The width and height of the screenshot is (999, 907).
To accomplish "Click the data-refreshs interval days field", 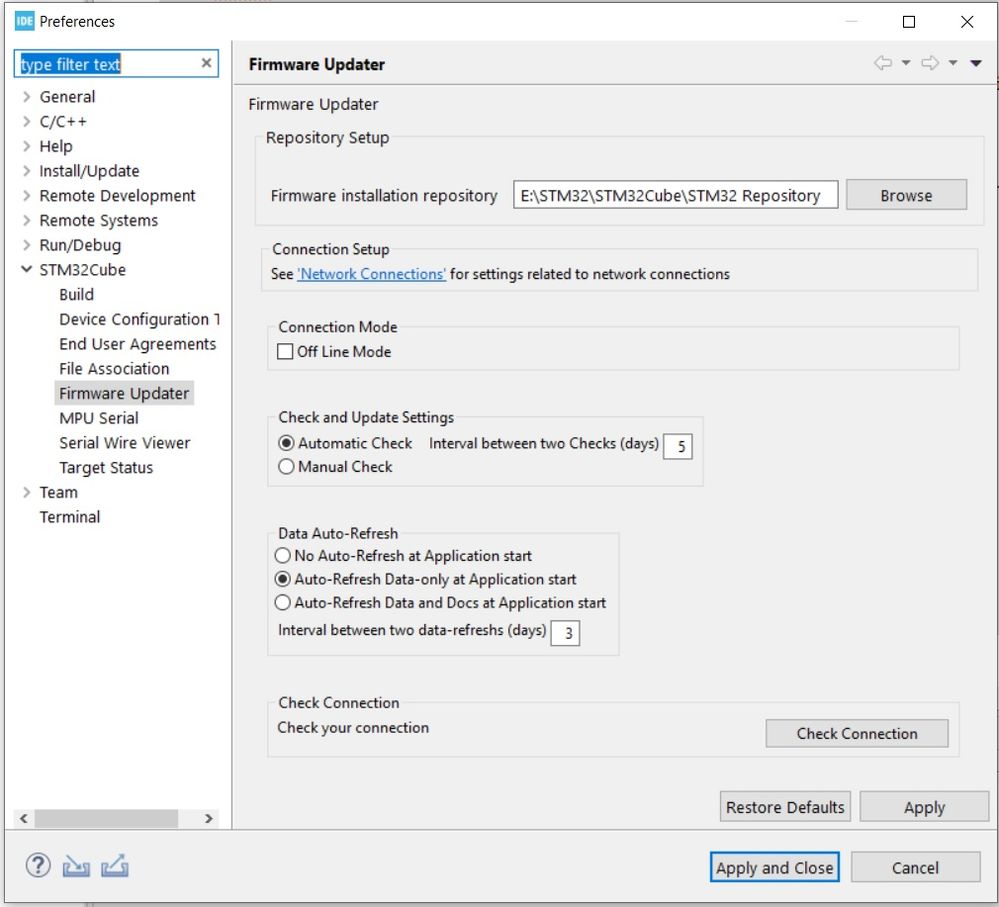I will (565, 632).
